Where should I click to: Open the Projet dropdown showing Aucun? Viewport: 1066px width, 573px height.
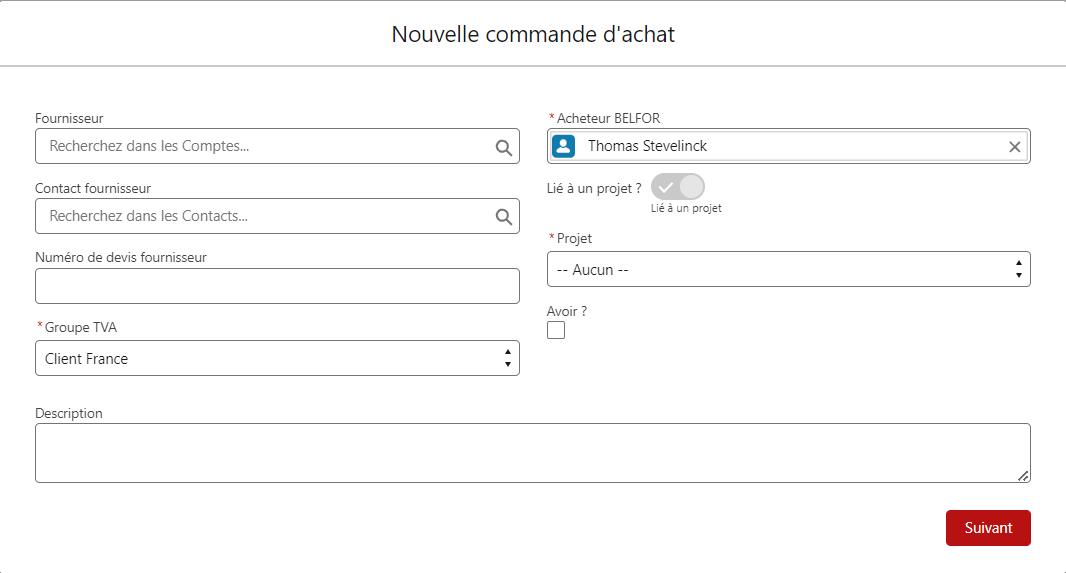point(789,269)
